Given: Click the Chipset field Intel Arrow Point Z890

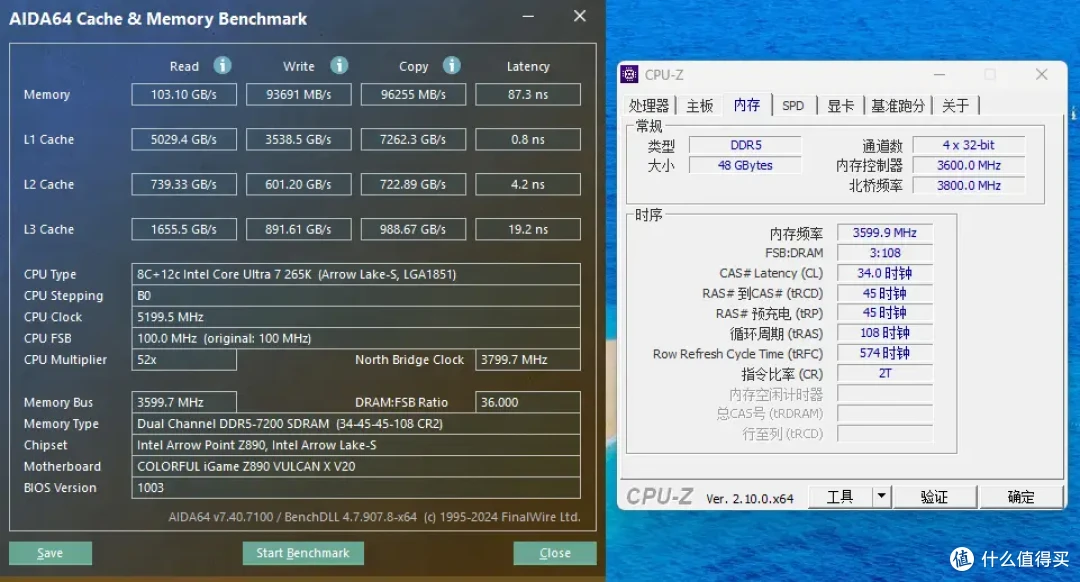Looking at the screenshot, I should (x=356, y=445).
